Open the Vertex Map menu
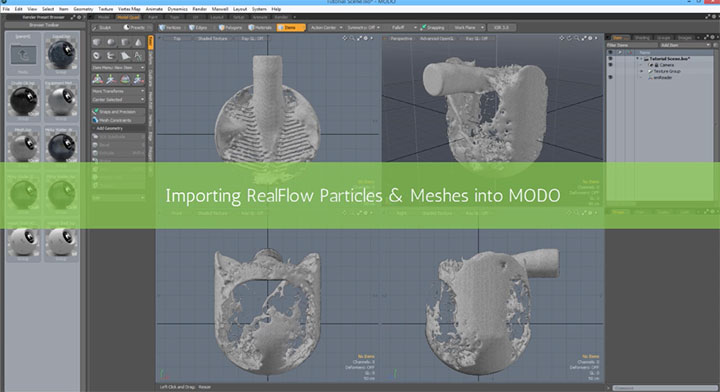 [x=129, y=9]
